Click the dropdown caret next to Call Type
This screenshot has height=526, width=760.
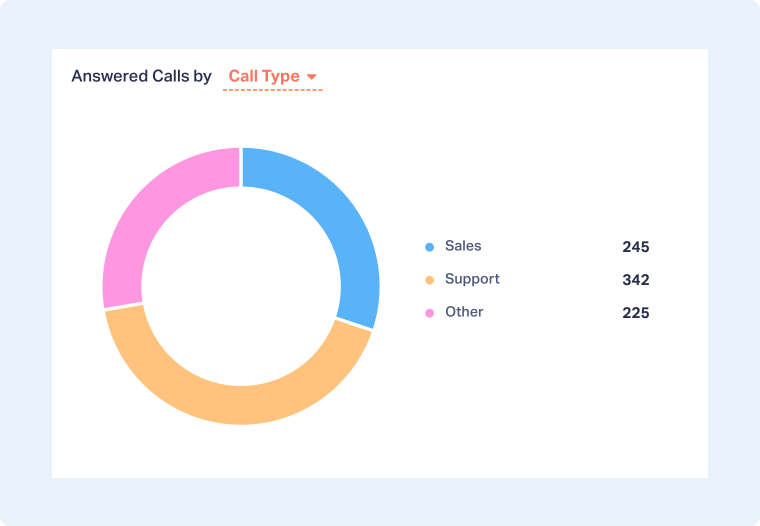312,77
